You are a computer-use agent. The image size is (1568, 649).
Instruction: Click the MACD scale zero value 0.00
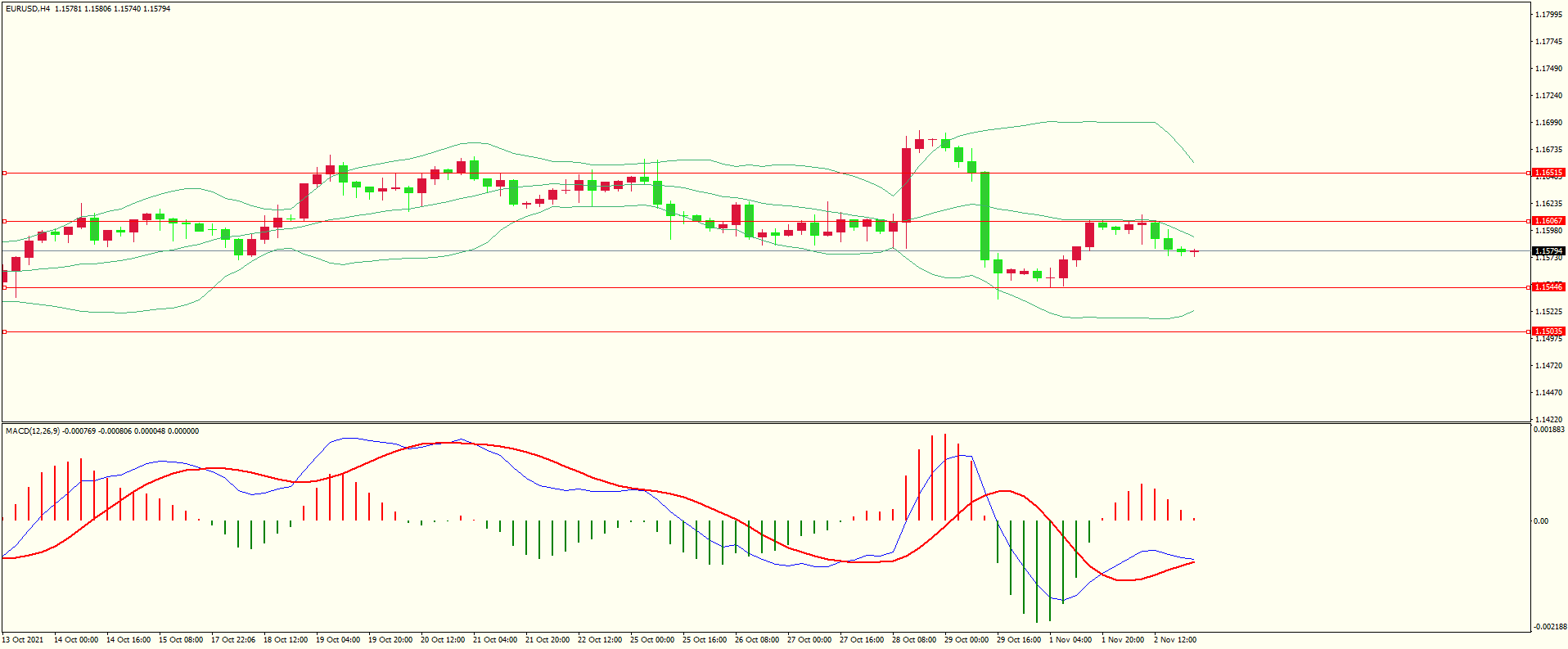tap(1541, 521)
